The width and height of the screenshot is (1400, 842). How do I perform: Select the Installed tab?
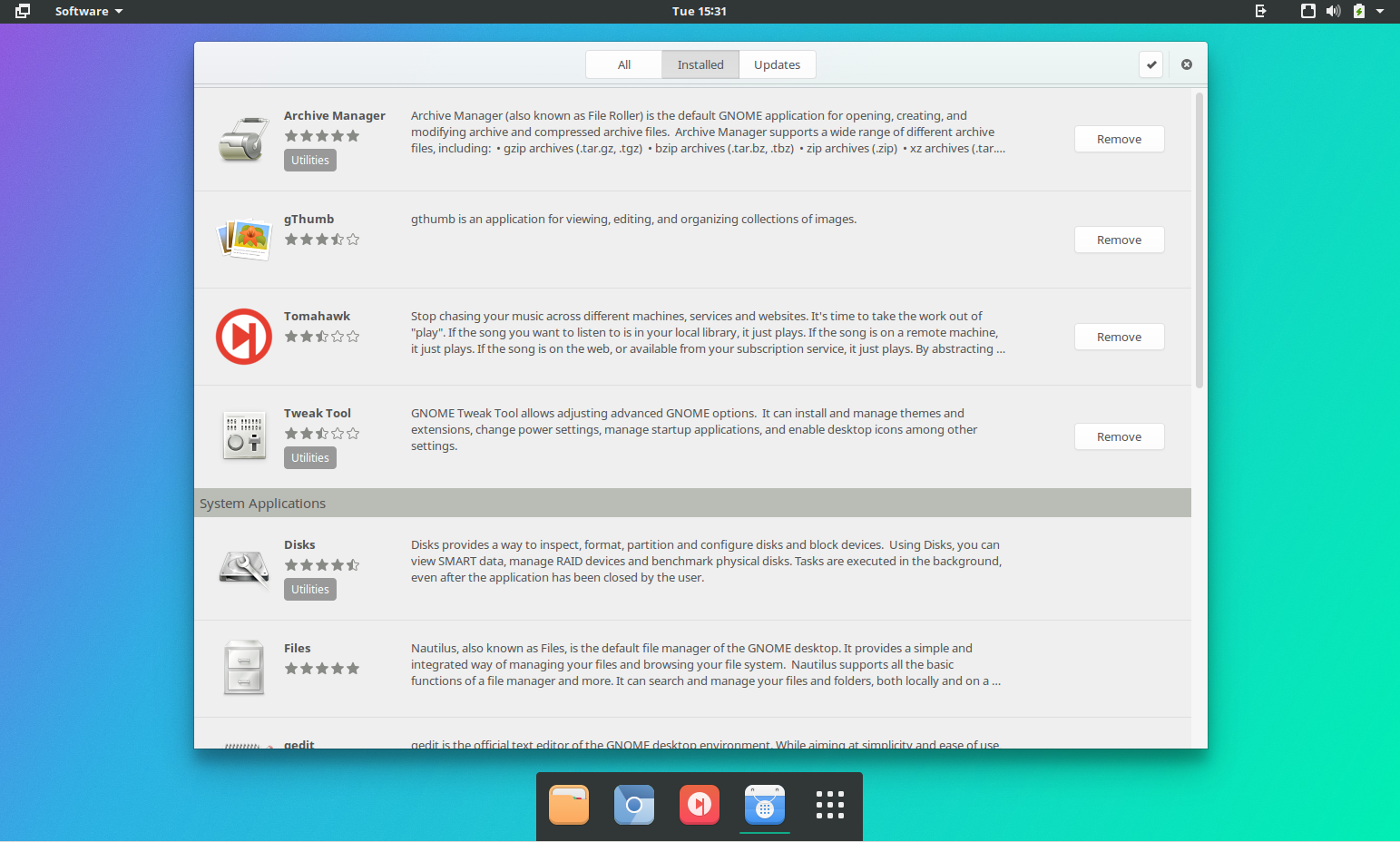tap(700, 64)
